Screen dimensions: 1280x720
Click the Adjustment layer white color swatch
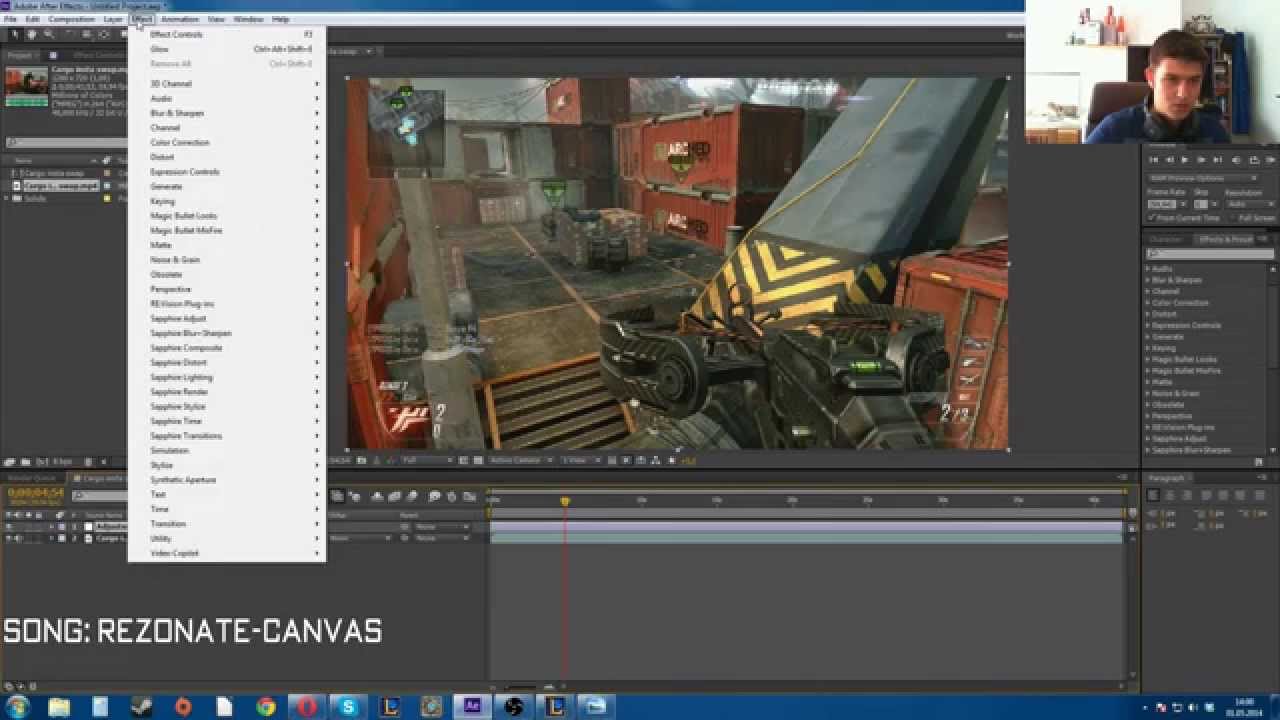[x=88, y=526]
